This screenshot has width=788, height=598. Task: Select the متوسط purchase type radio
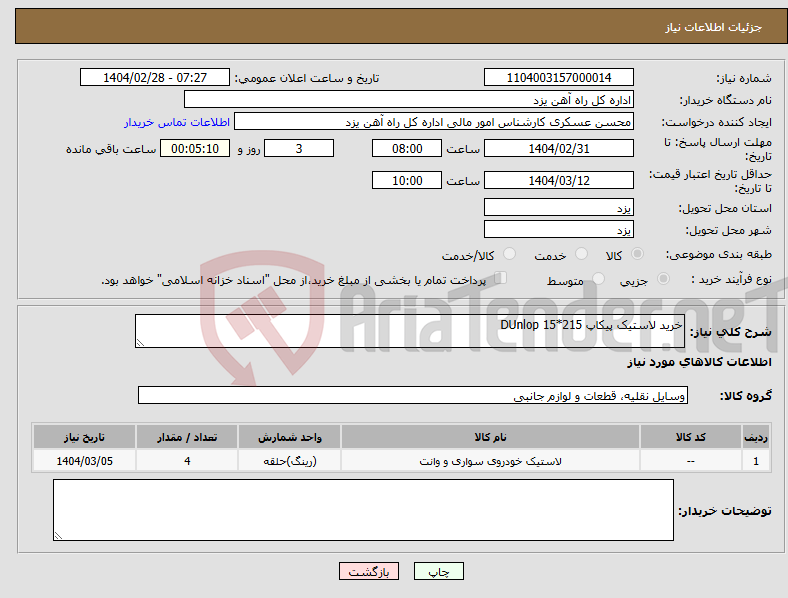[598, 278]
